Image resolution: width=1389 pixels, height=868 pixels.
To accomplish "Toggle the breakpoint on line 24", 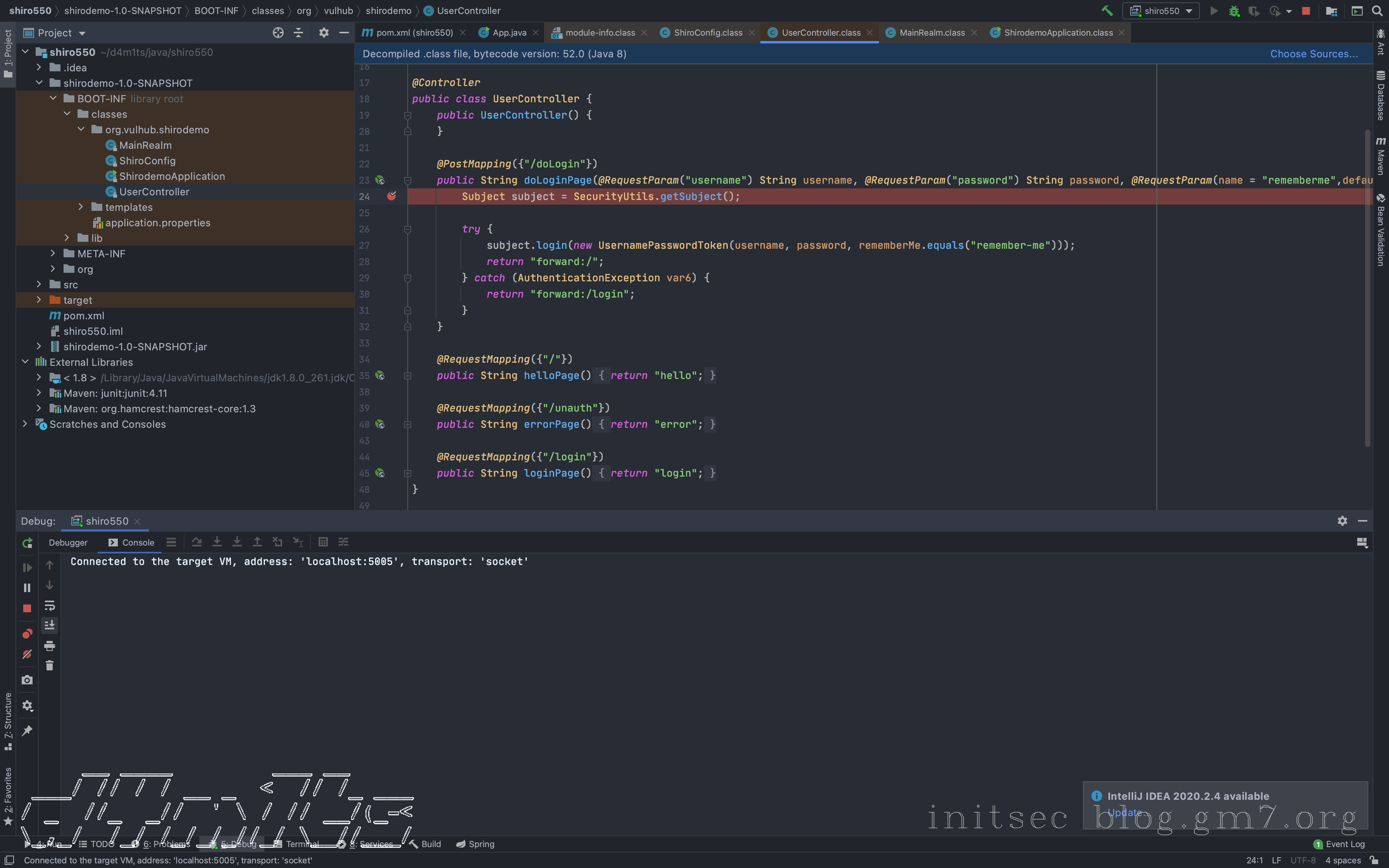I will (391, 196).
